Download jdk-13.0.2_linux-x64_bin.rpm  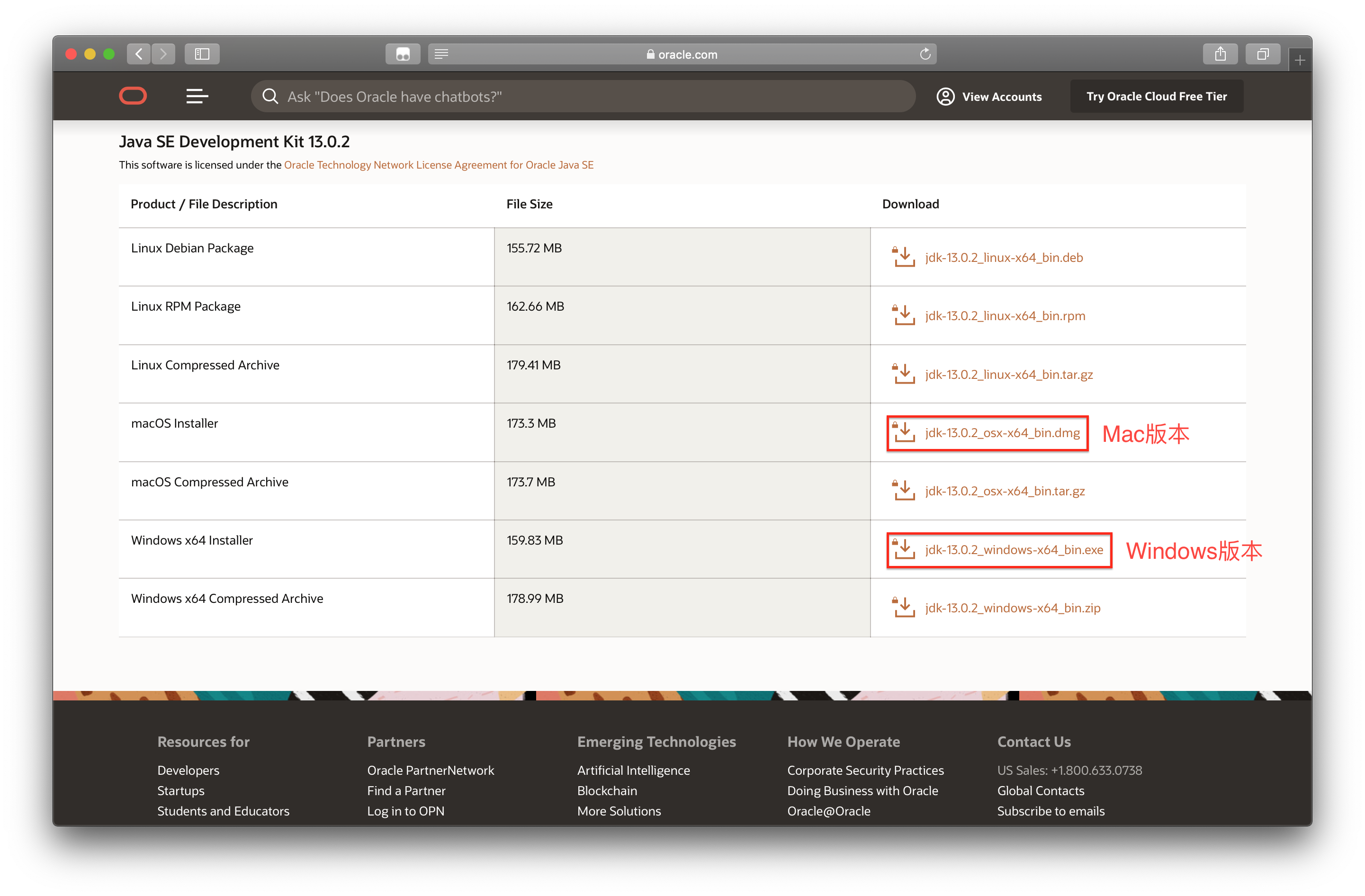coord(1005,315)
